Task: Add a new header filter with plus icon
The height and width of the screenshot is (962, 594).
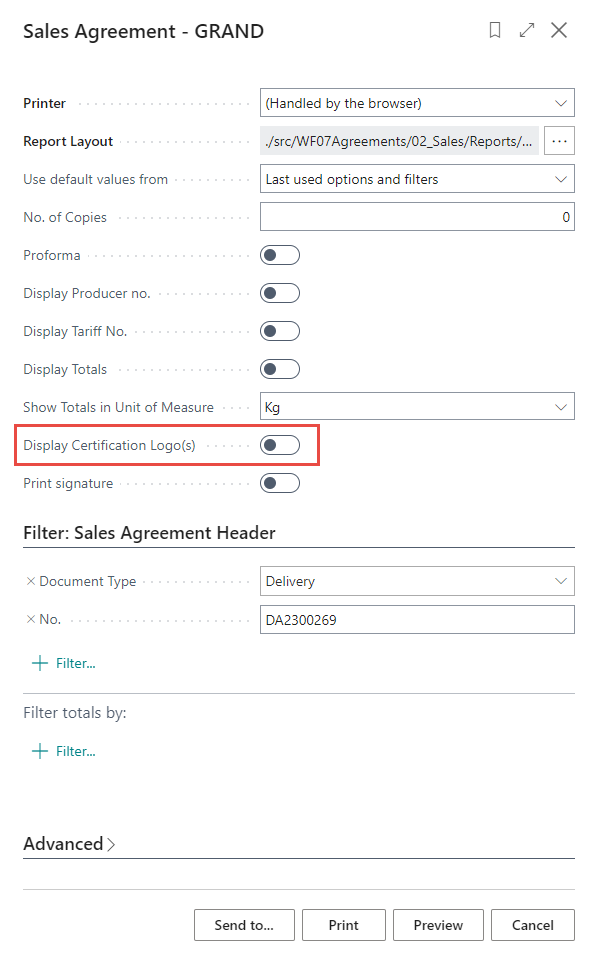Action: coord(64,663)
